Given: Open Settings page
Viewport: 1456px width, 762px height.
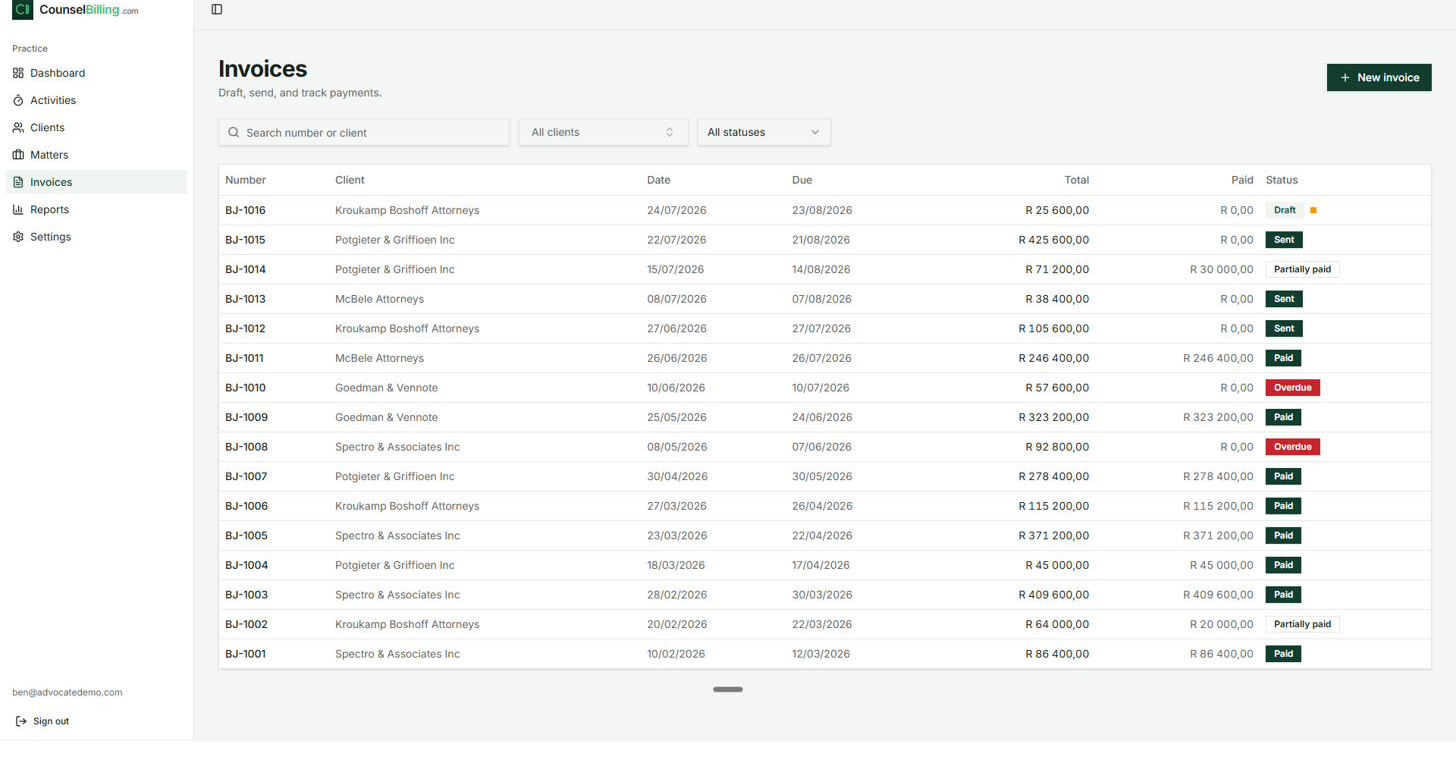Looking at the screenshot, I should (96, 237).
